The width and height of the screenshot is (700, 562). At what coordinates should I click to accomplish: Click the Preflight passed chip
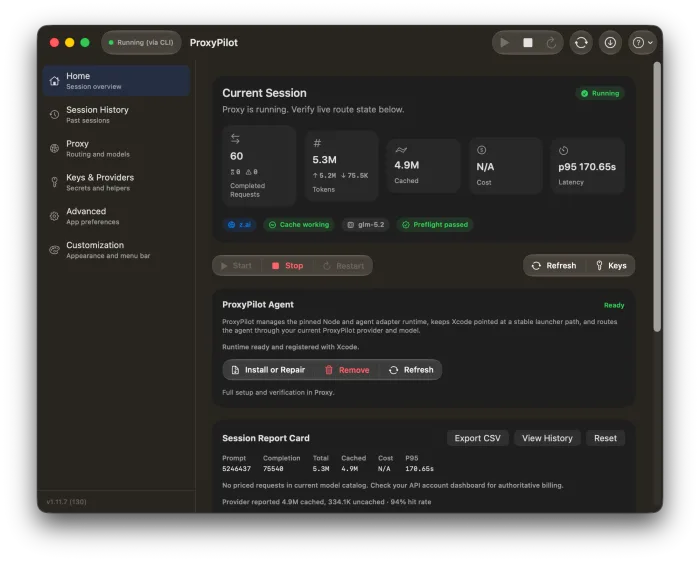point(435,225)
